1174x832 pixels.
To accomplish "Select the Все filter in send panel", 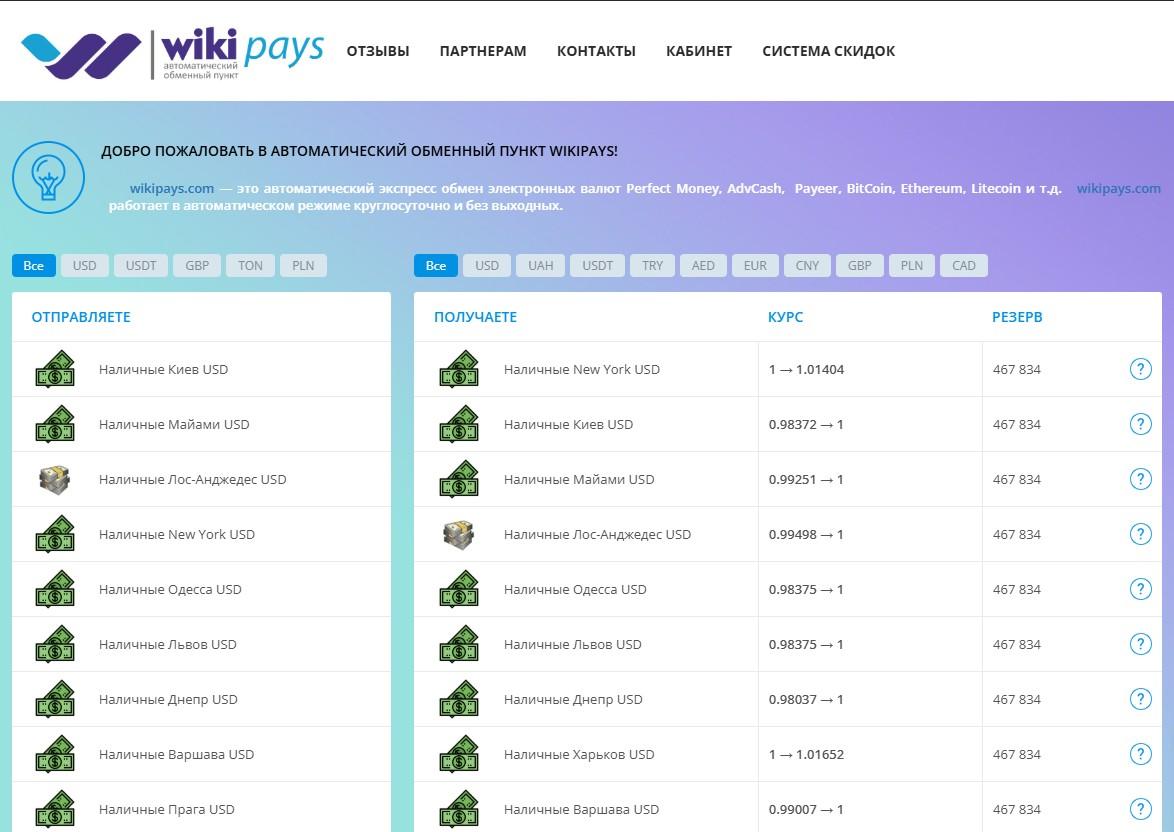I will [x=34, y=265].
